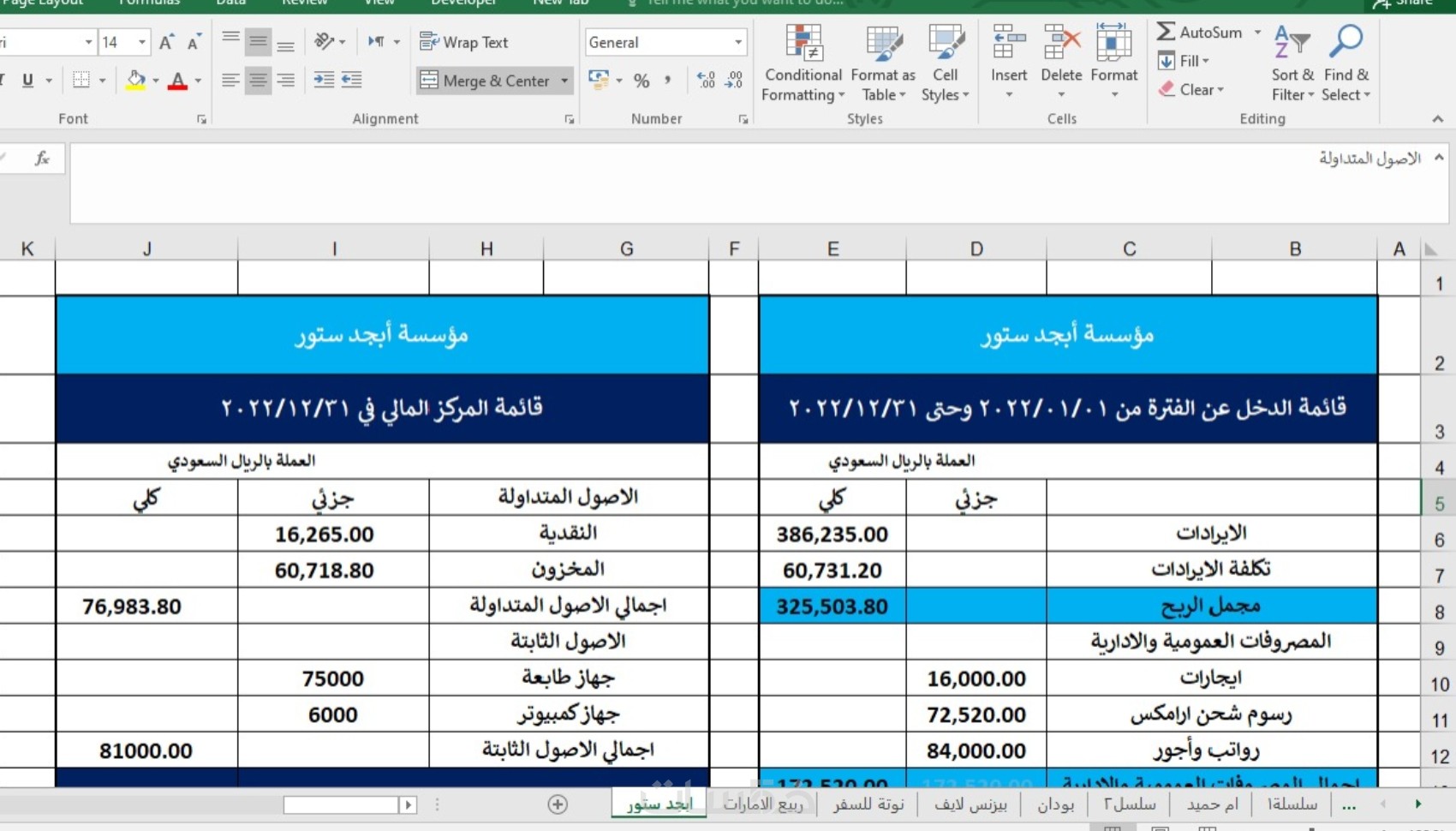1456x831 pixels.
Task: Click the Clear button
Action: [x=1190, y=89]
